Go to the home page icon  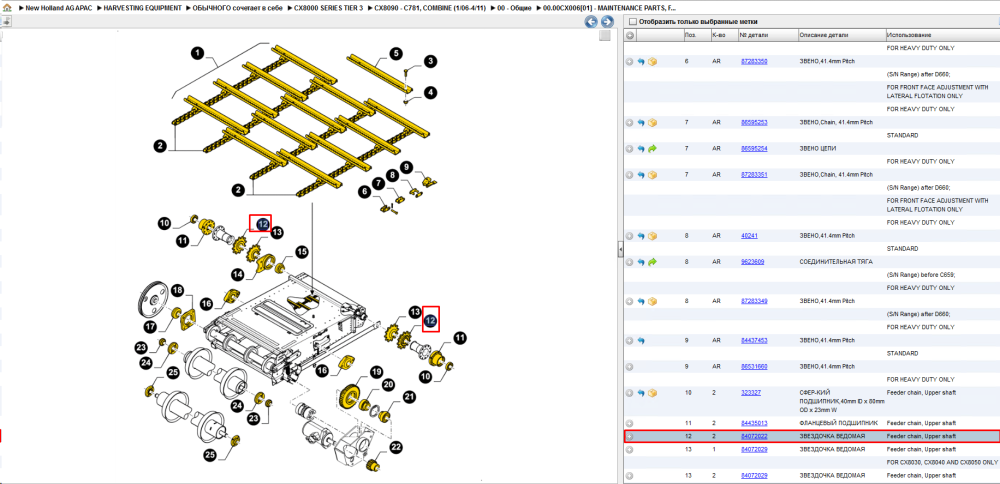8,8
